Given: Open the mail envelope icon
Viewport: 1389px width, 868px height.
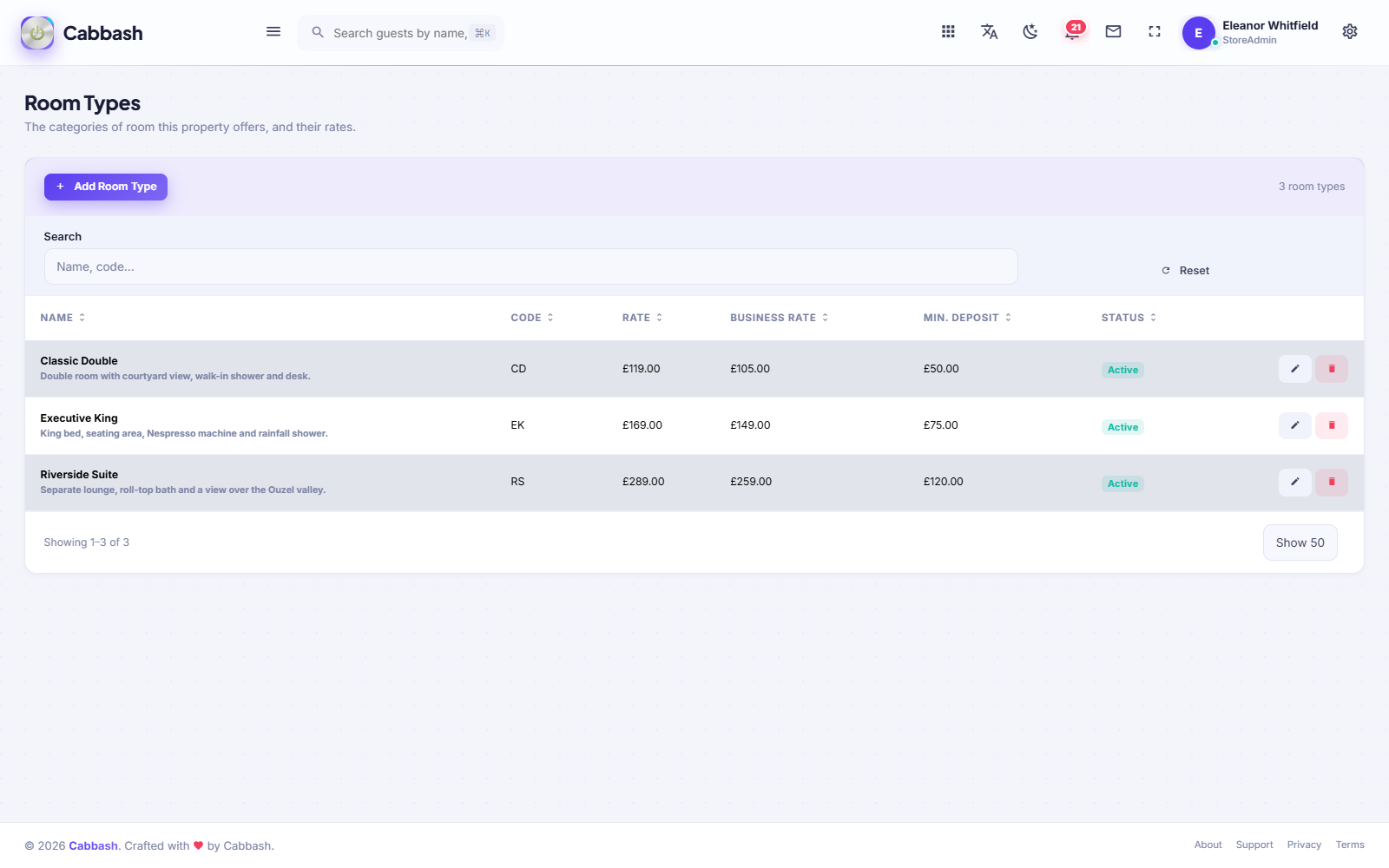Looking at the screenshot, I should pos(1113,32).
